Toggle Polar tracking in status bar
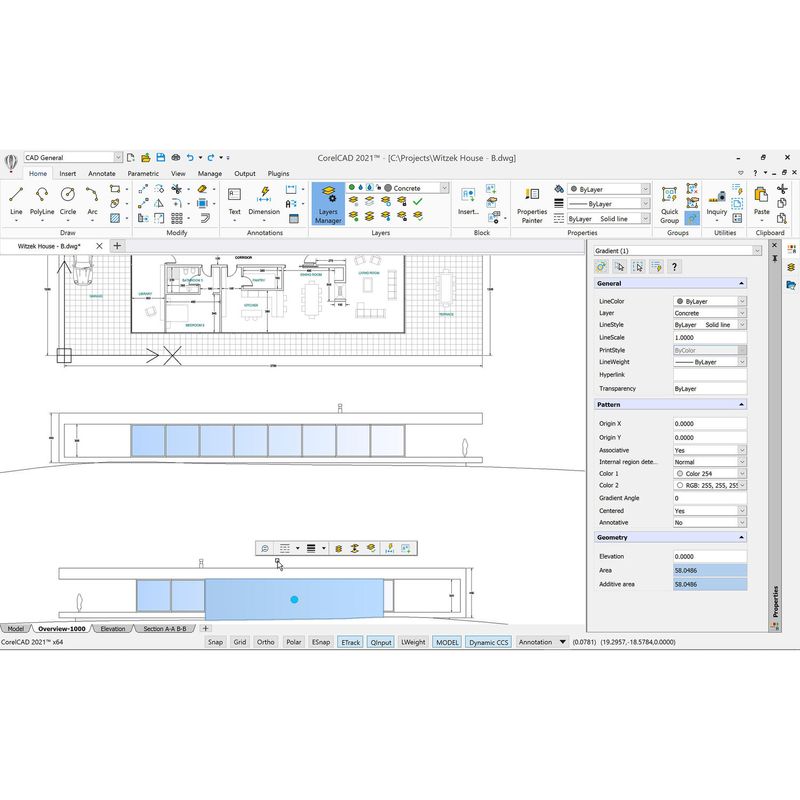The height and width of the screenshot is (800, 800). [293, 642]
